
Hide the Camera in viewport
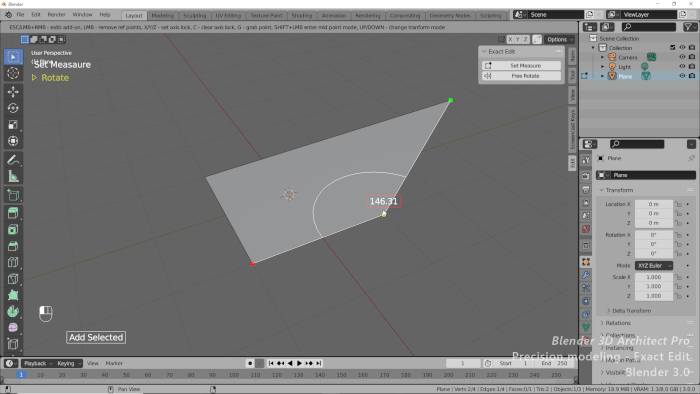[x=682, y=57]
